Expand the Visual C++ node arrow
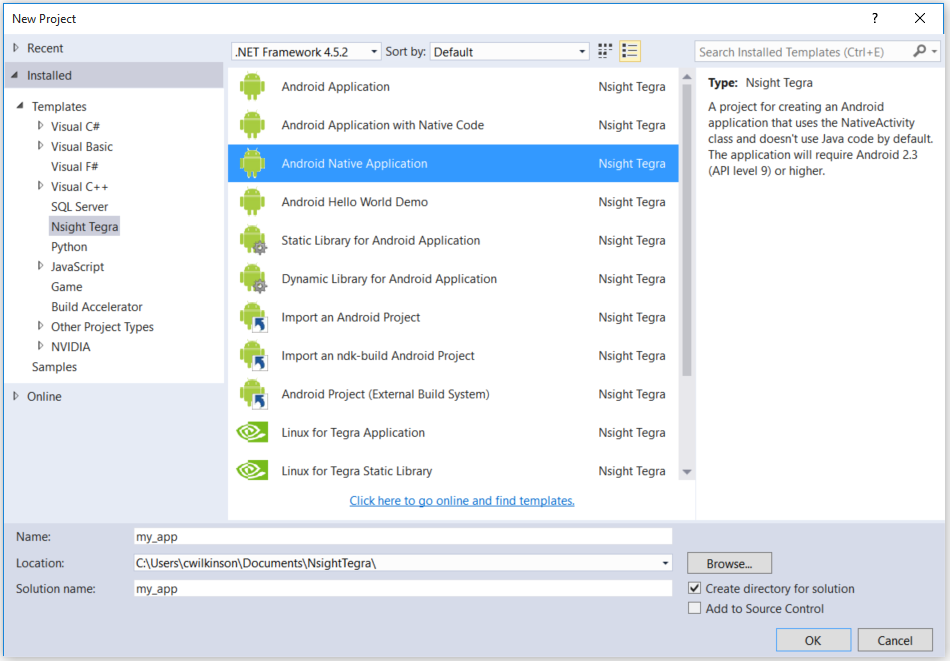 tap(41, 186)
